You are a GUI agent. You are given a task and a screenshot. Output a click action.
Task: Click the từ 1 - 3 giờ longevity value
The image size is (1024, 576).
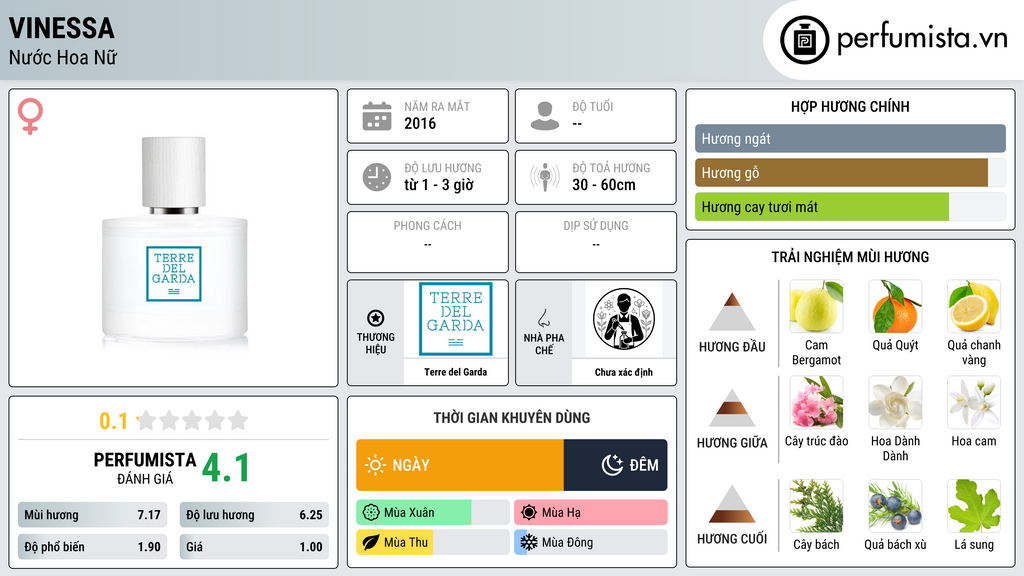(439, 185)
